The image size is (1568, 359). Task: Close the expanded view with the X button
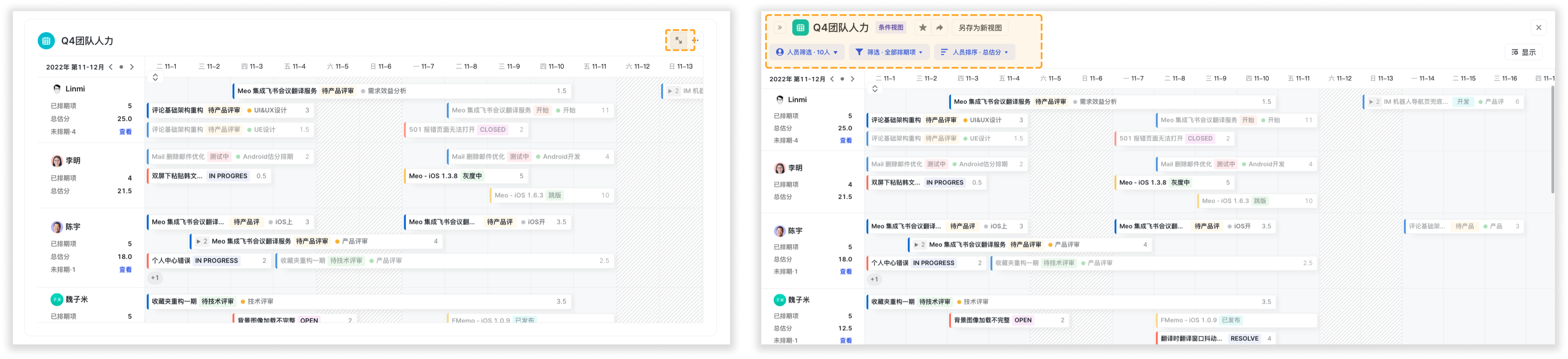coord(1539,27)
